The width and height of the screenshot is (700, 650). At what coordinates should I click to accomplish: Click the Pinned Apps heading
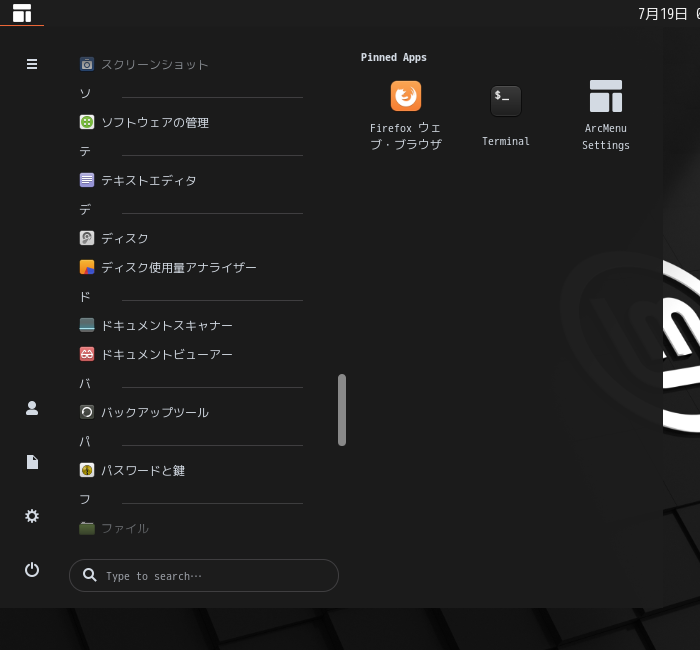coord(394,58)
